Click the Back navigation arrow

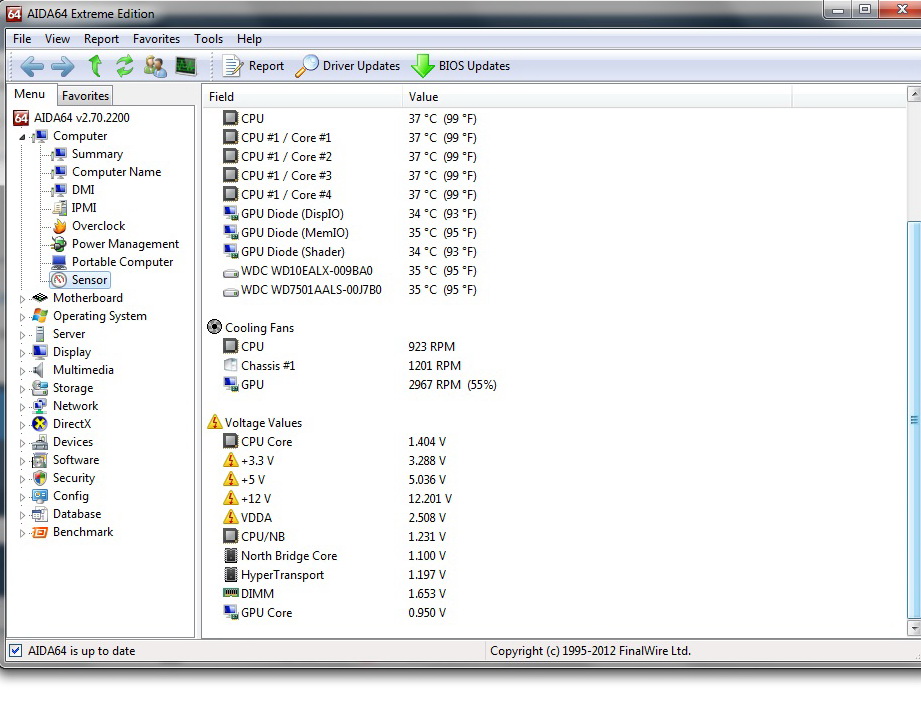(x=32, y=66)
